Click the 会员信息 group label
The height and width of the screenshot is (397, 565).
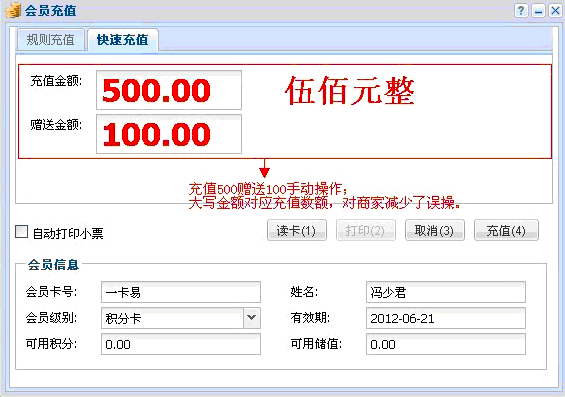pyautogui.click(x=53, y=264)
